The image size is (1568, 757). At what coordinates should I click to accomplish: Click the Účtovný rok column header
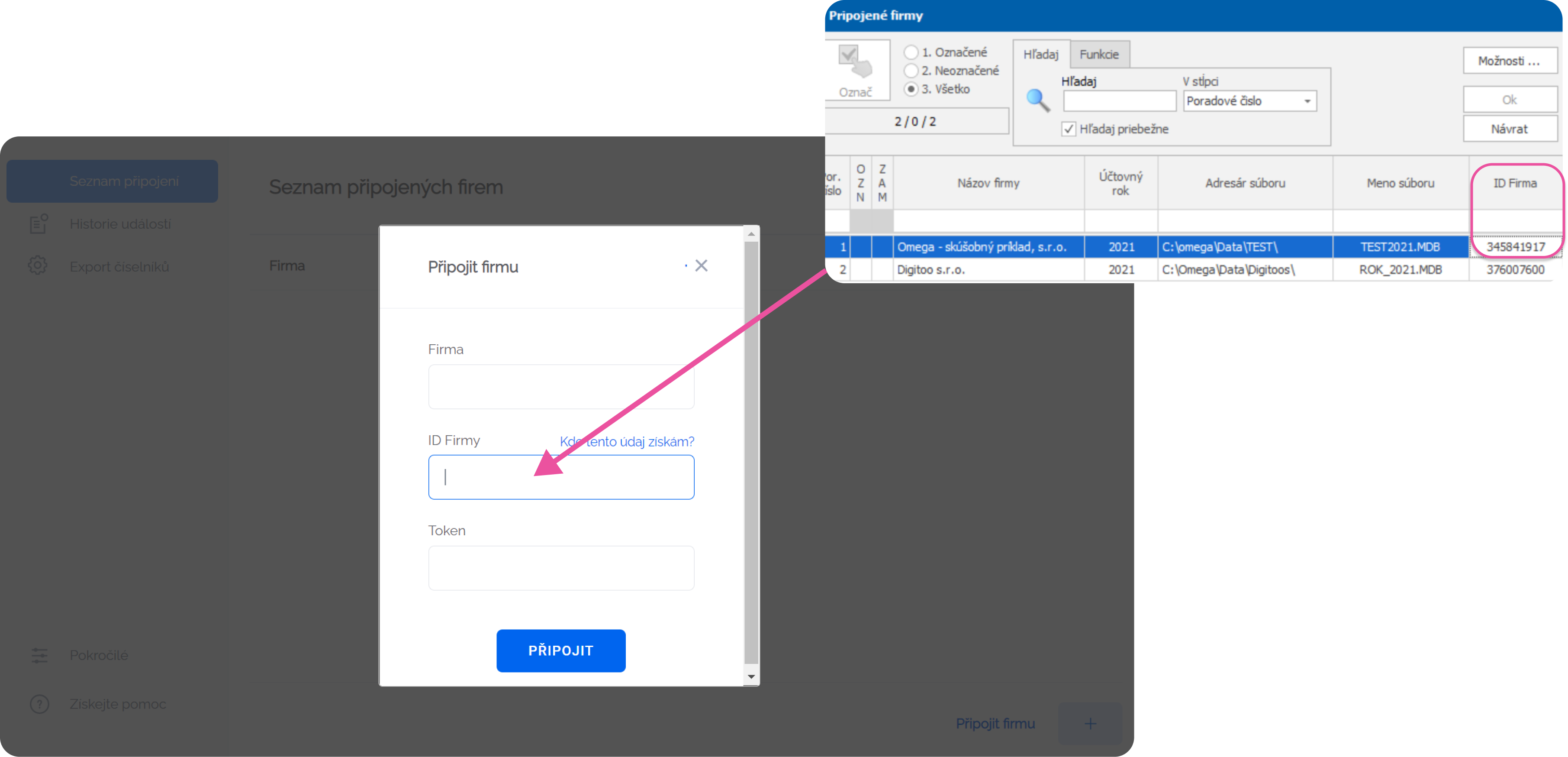[1120, 183]
